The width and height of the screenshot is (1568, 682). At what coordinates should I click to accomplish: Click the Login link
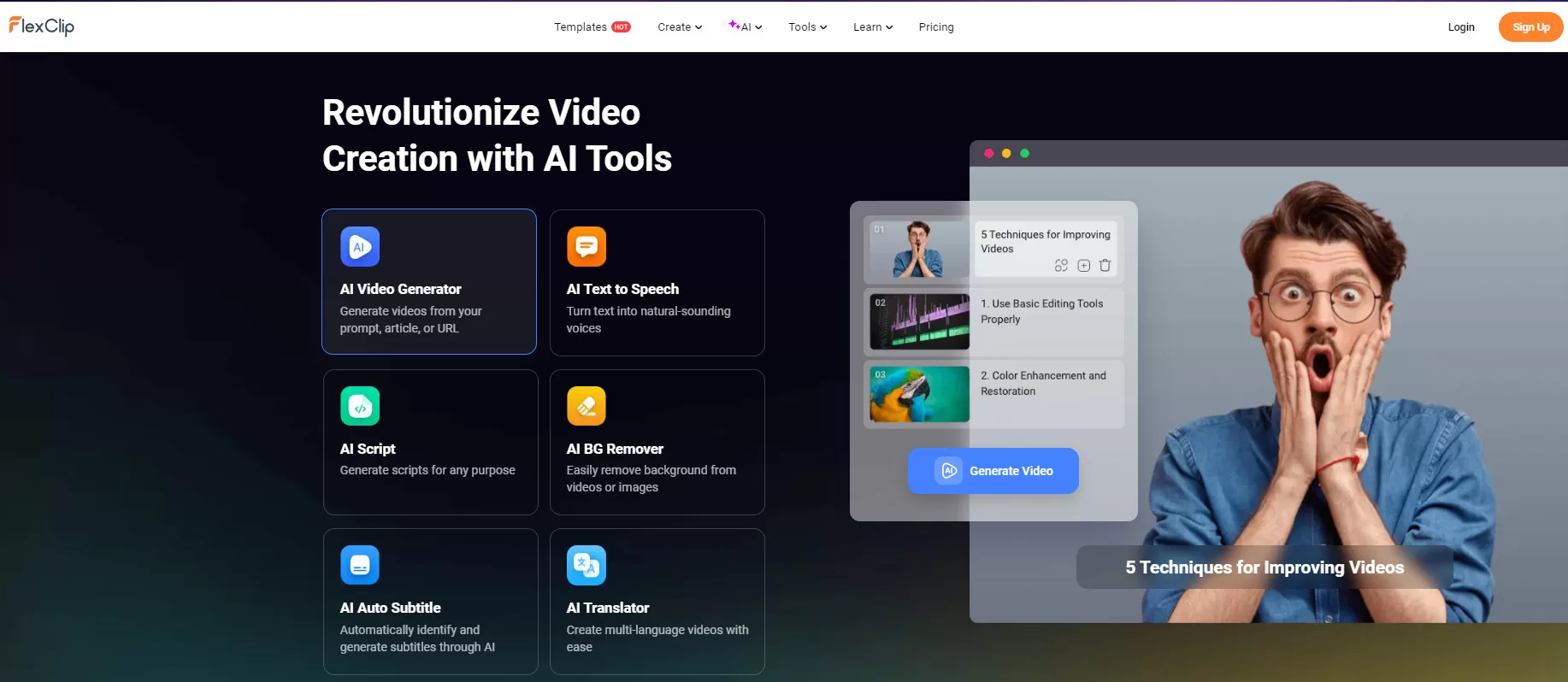pos(1461,27)
